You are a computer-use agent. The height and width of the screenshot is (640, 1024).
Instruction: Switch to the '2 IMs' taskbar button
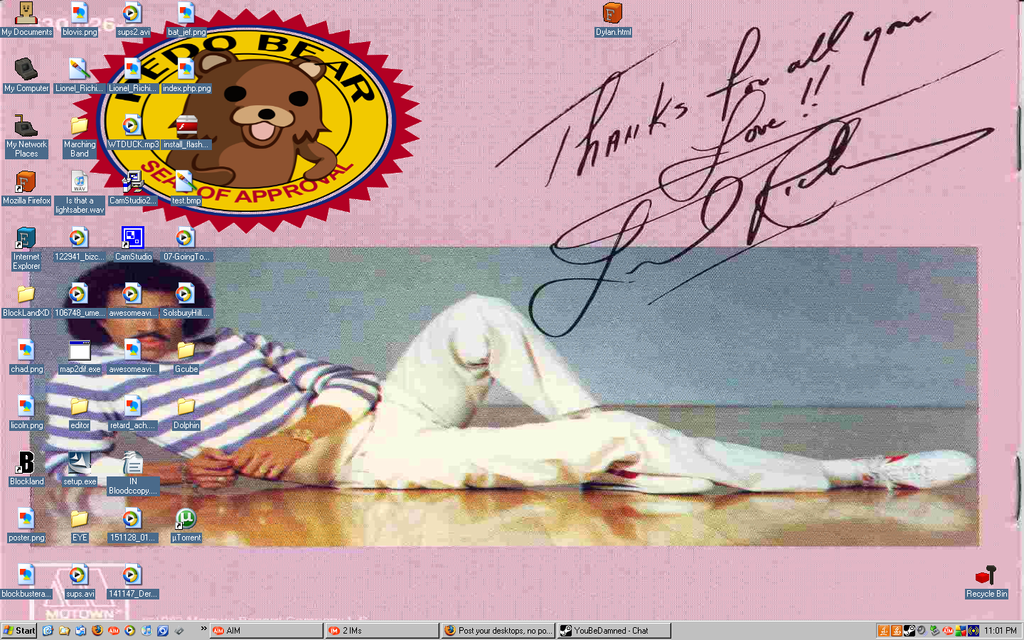(381, 631)
